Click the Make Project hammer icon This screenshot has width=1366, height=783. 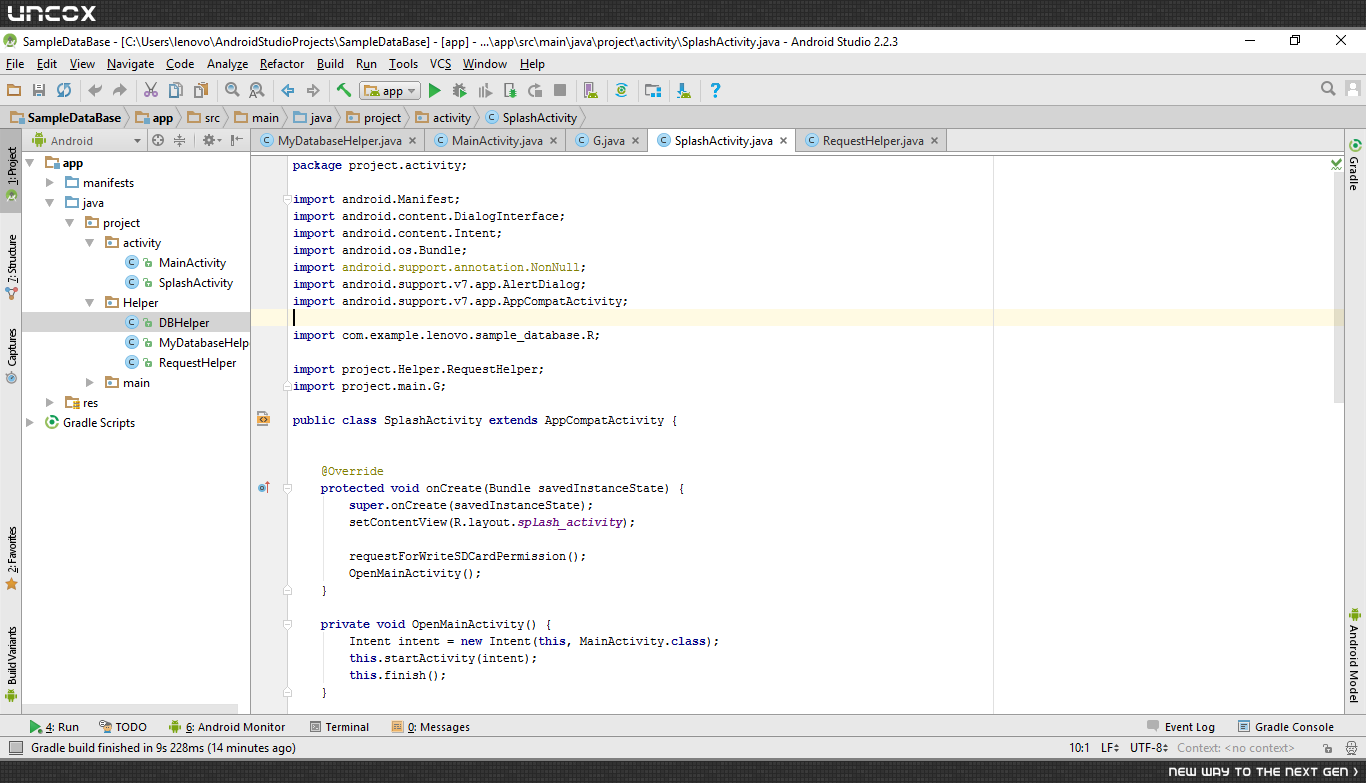coord(344,90)
